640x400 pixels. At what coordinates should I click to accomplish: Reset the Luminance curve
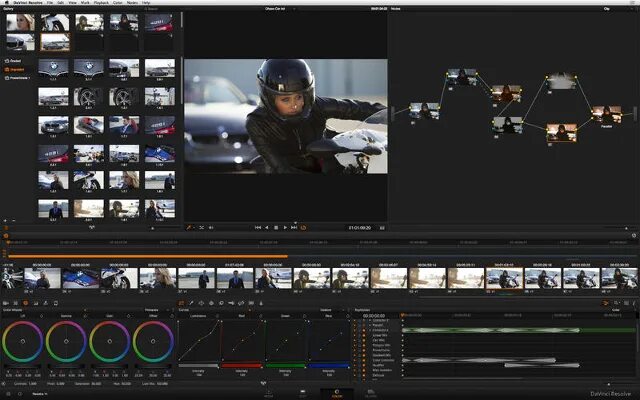click(218, 316)
